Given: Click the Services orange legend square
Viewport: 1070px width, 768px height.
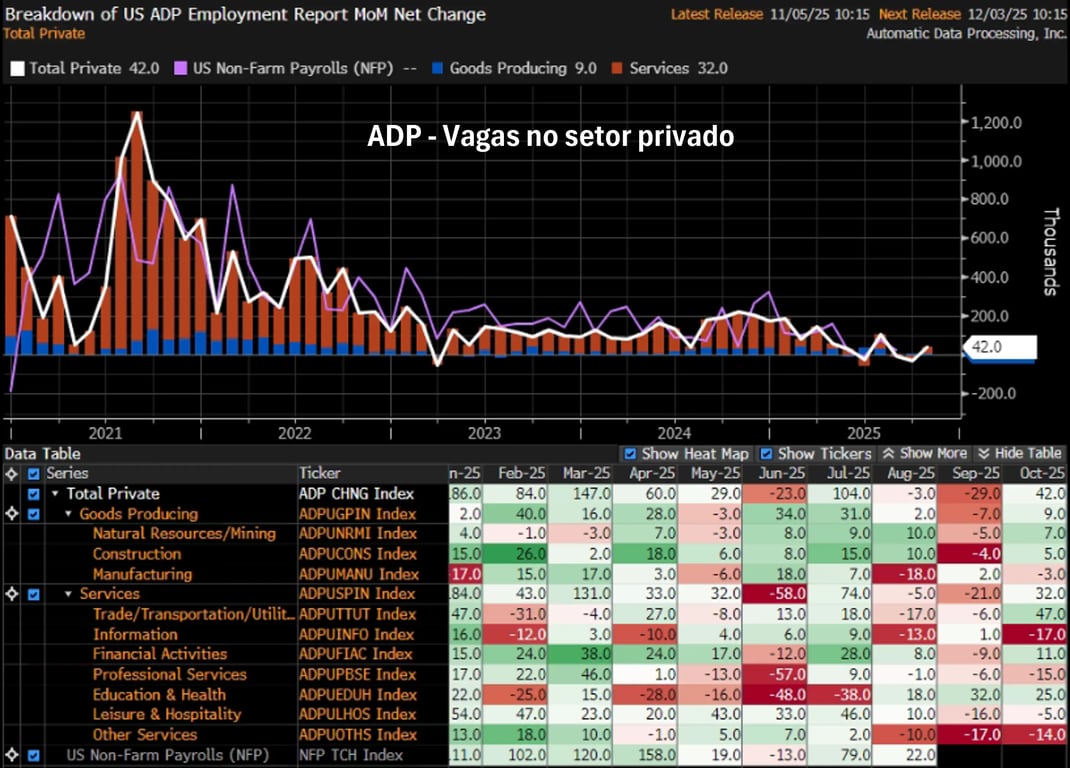Looking at the screenshot, I should tap(616, 69).
